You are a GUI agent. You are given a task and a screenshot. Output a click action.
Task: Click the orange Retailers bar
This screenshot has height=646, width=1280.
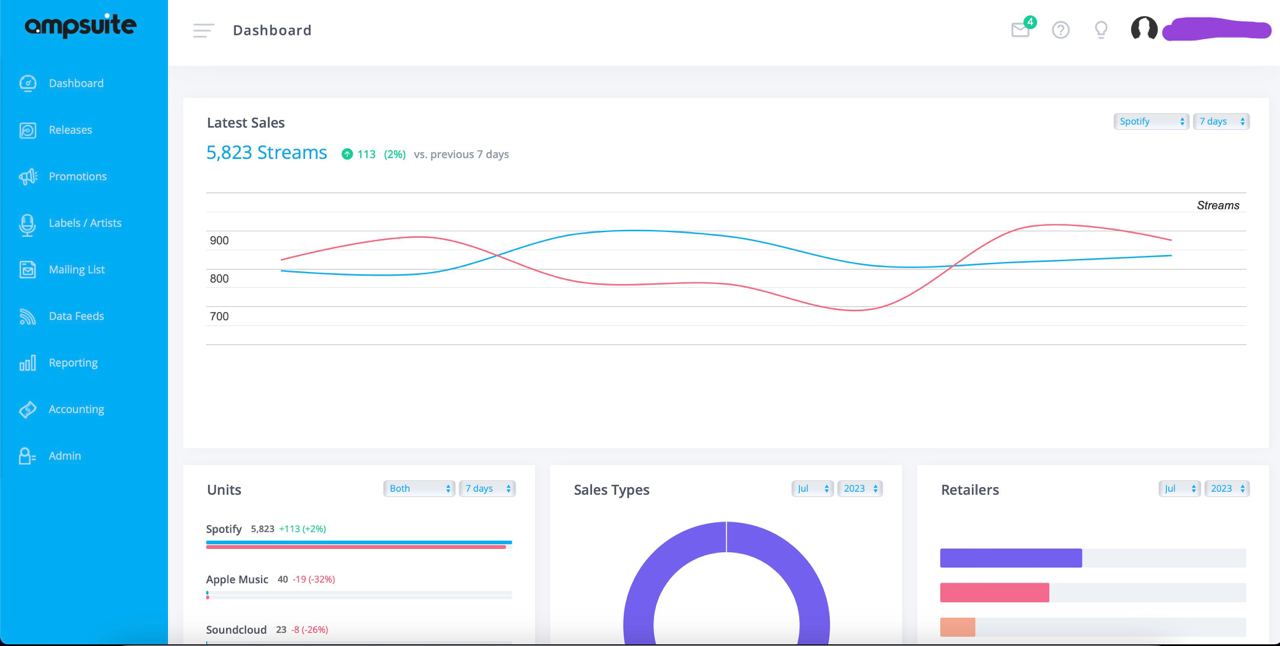(957, 627)
